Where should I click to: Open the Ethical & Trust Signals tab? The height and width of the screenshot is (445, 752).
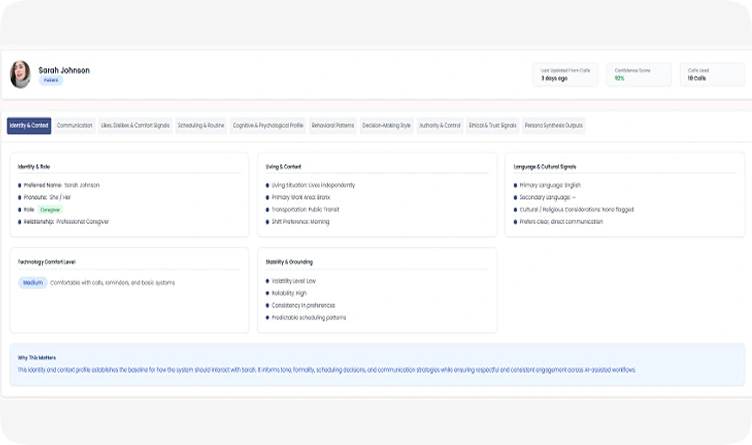pos(493,126)
